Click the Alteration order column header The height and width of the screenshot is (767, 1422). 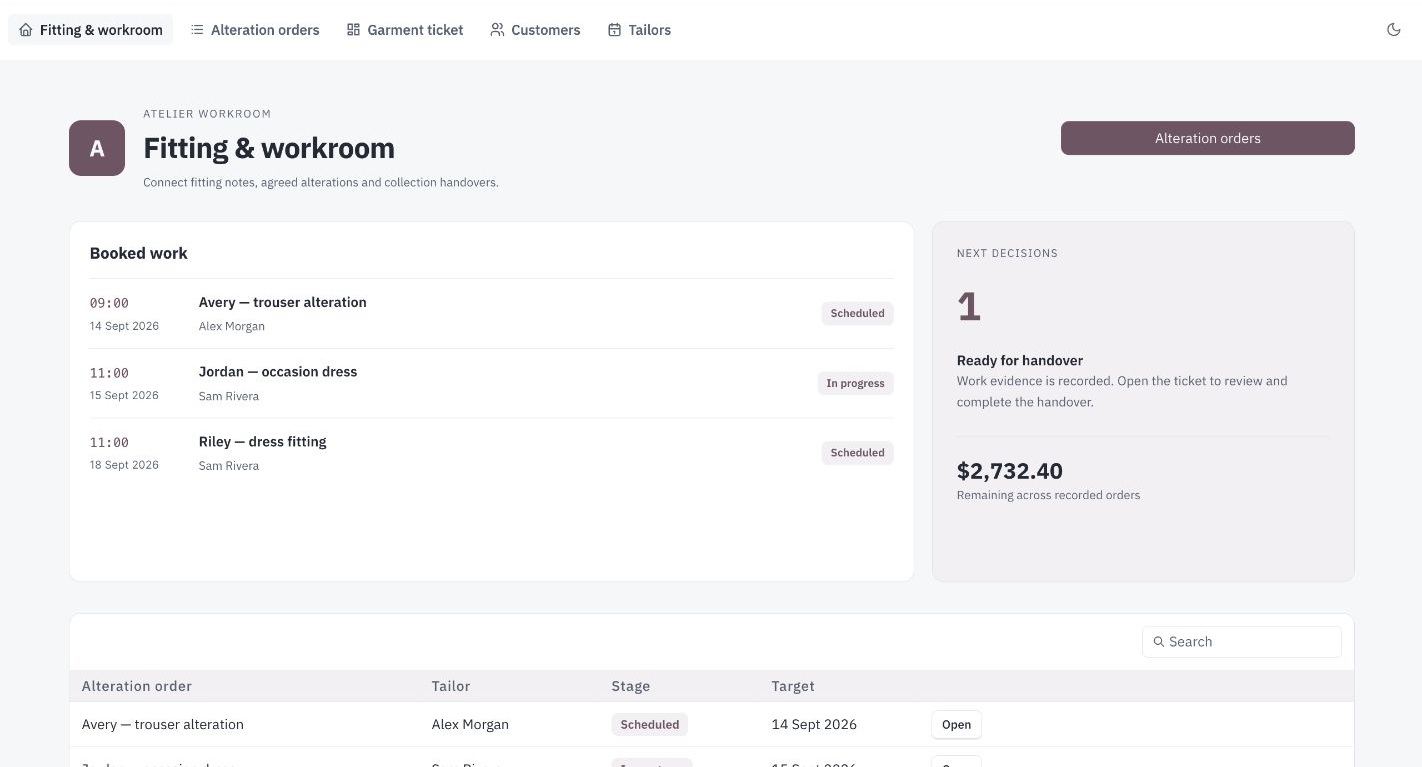137,686
